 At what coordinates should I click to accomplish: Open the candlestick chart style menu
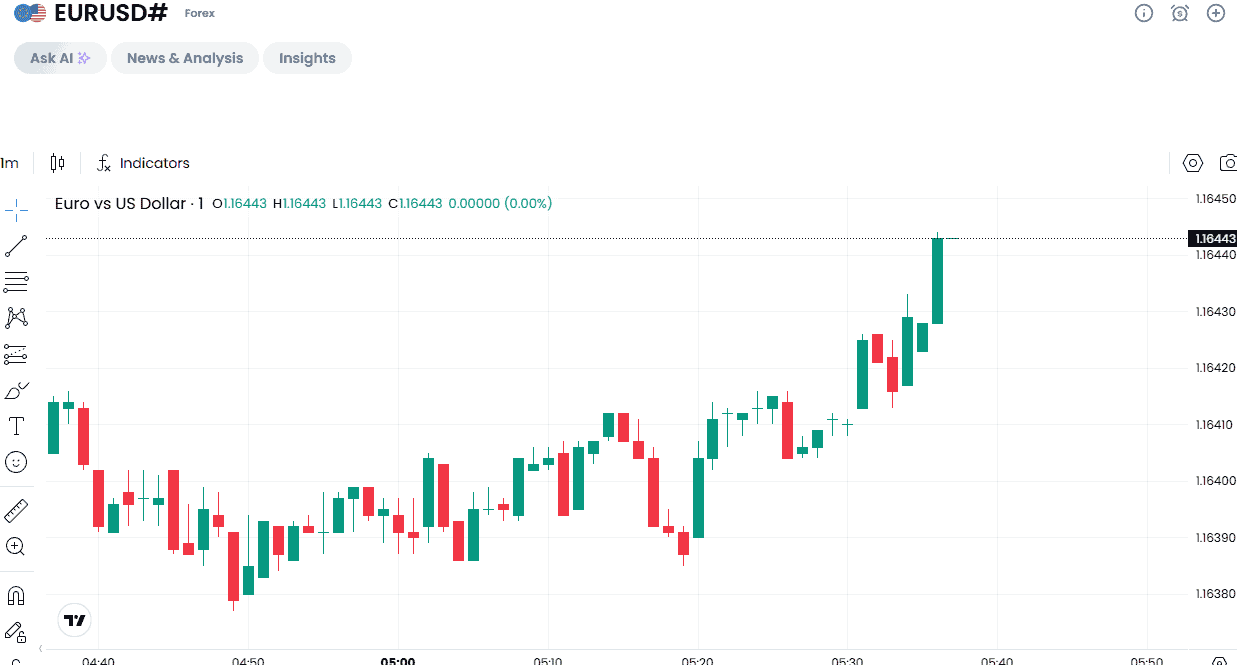pos(57,163)
